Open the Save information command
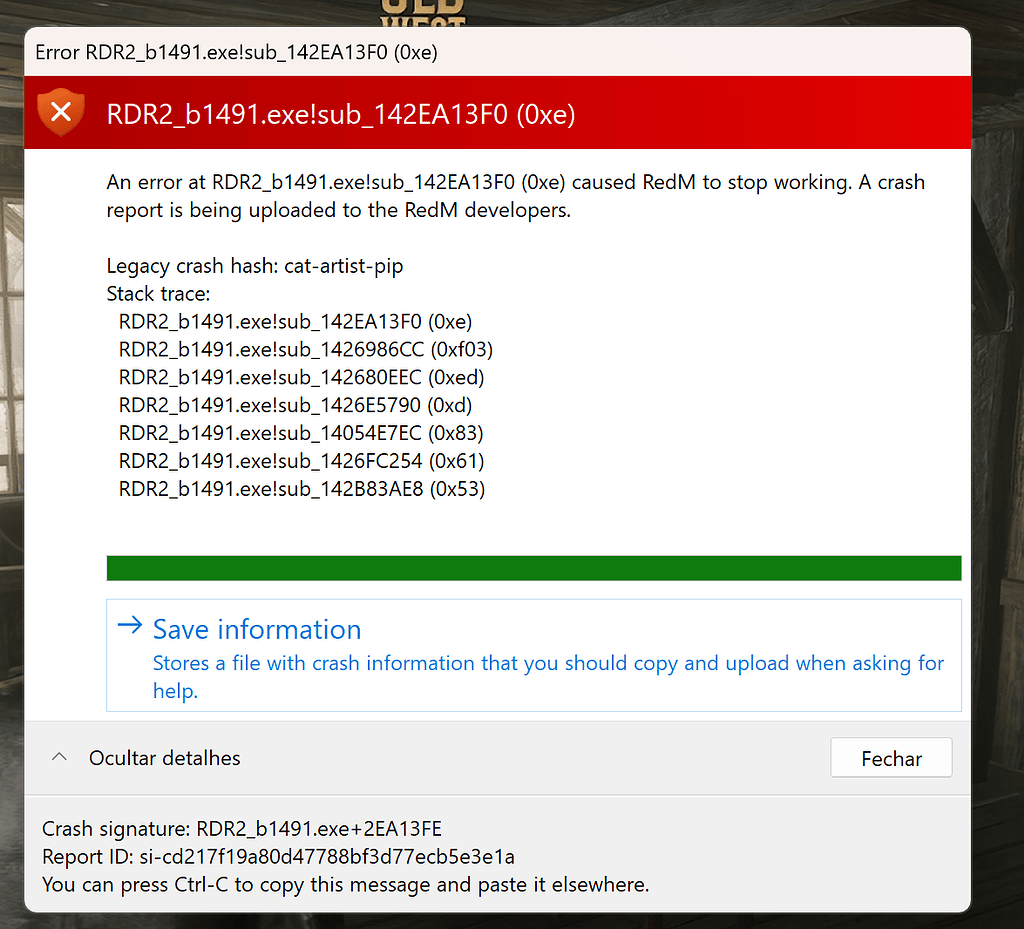1024x929 pixels. pos(256,630)
